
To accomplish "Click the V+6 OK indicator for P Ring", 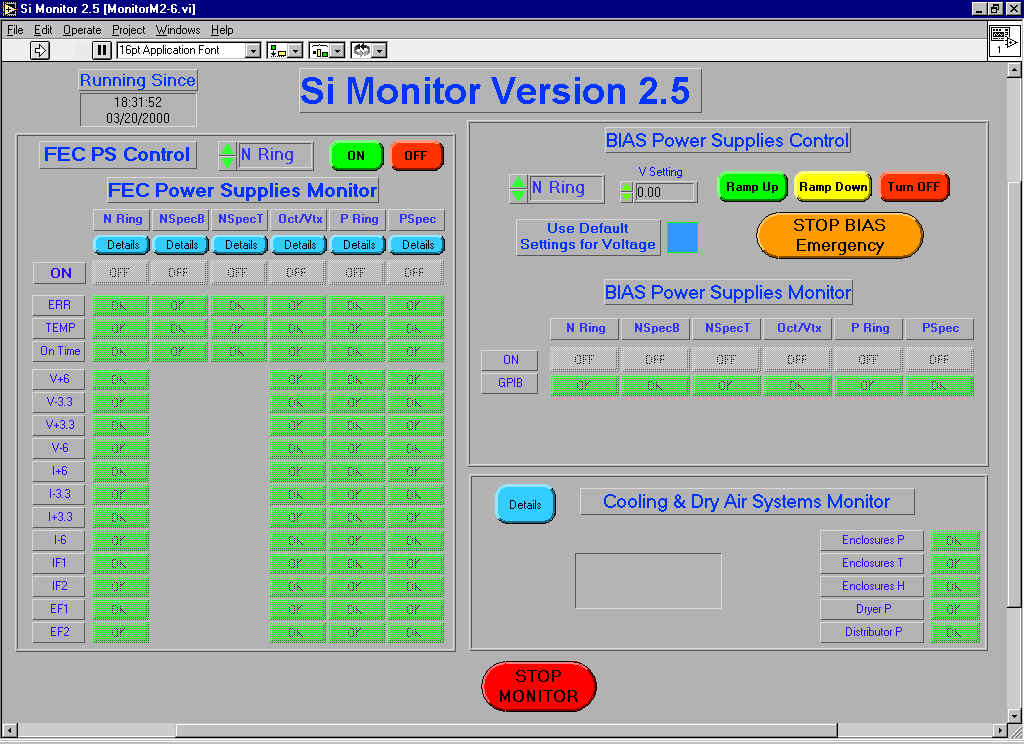I will click(x=356, y=380).
